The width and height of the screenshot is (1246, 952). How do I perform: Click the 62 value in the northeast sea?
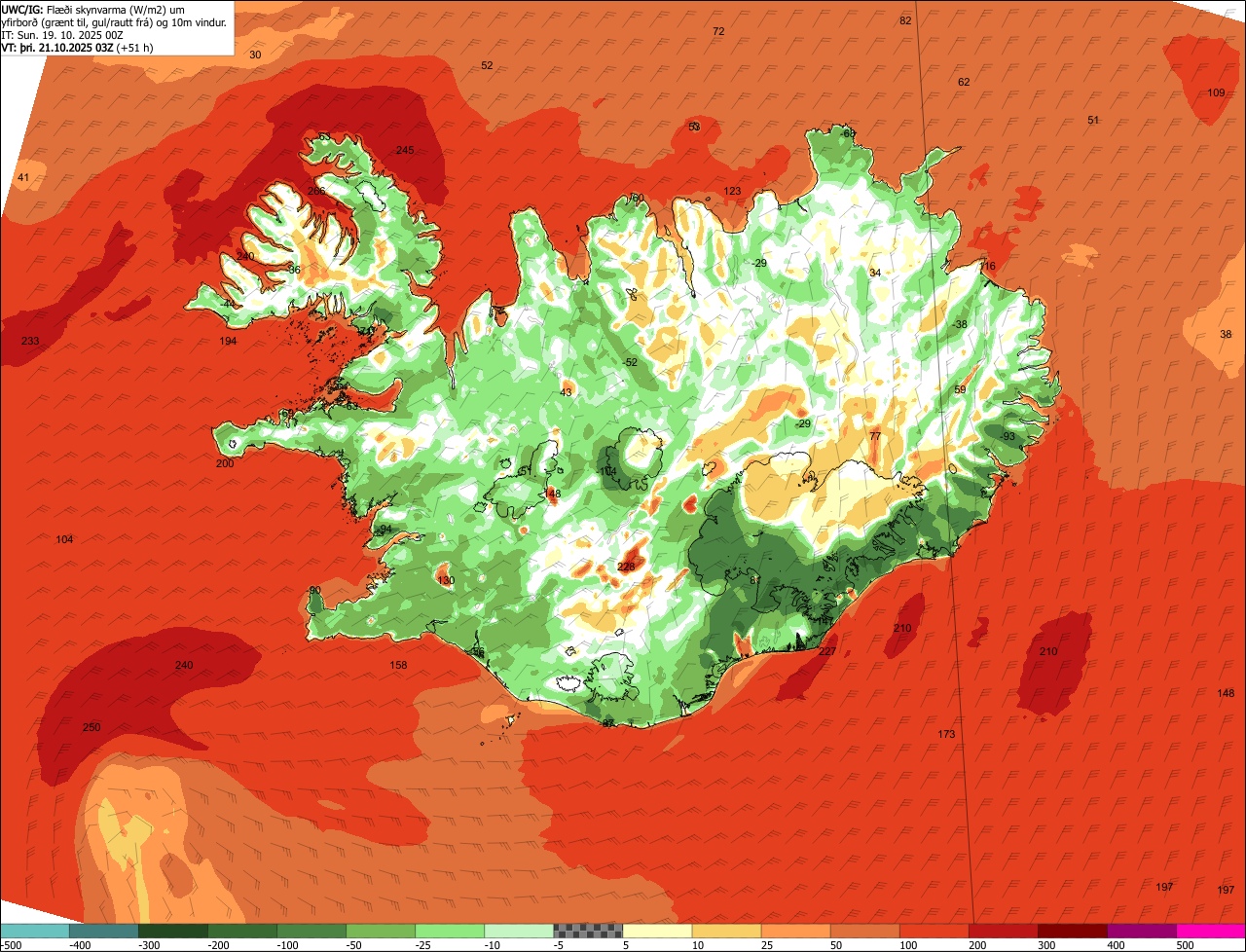964,82
